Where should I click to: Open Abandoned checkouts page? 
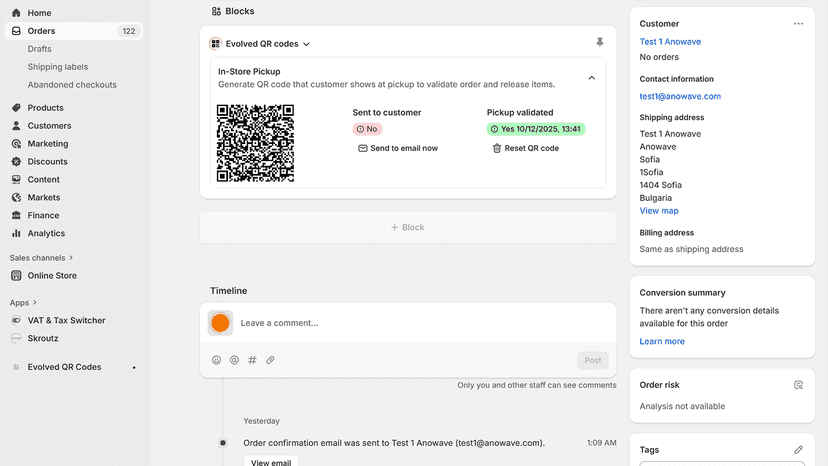72,85
